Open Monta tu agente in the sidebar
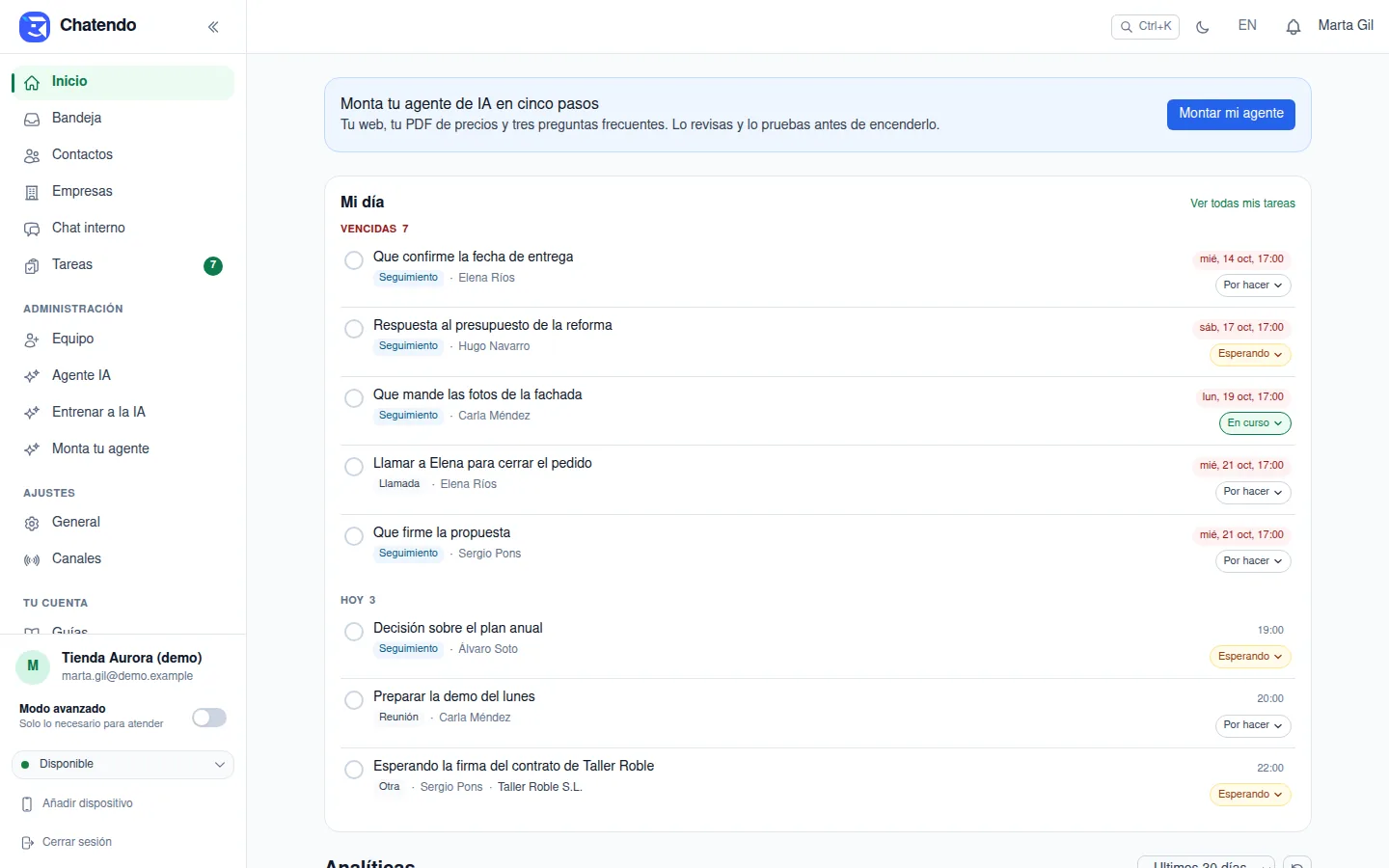Viewport: 1389px width, 868px height. [123, 449]
